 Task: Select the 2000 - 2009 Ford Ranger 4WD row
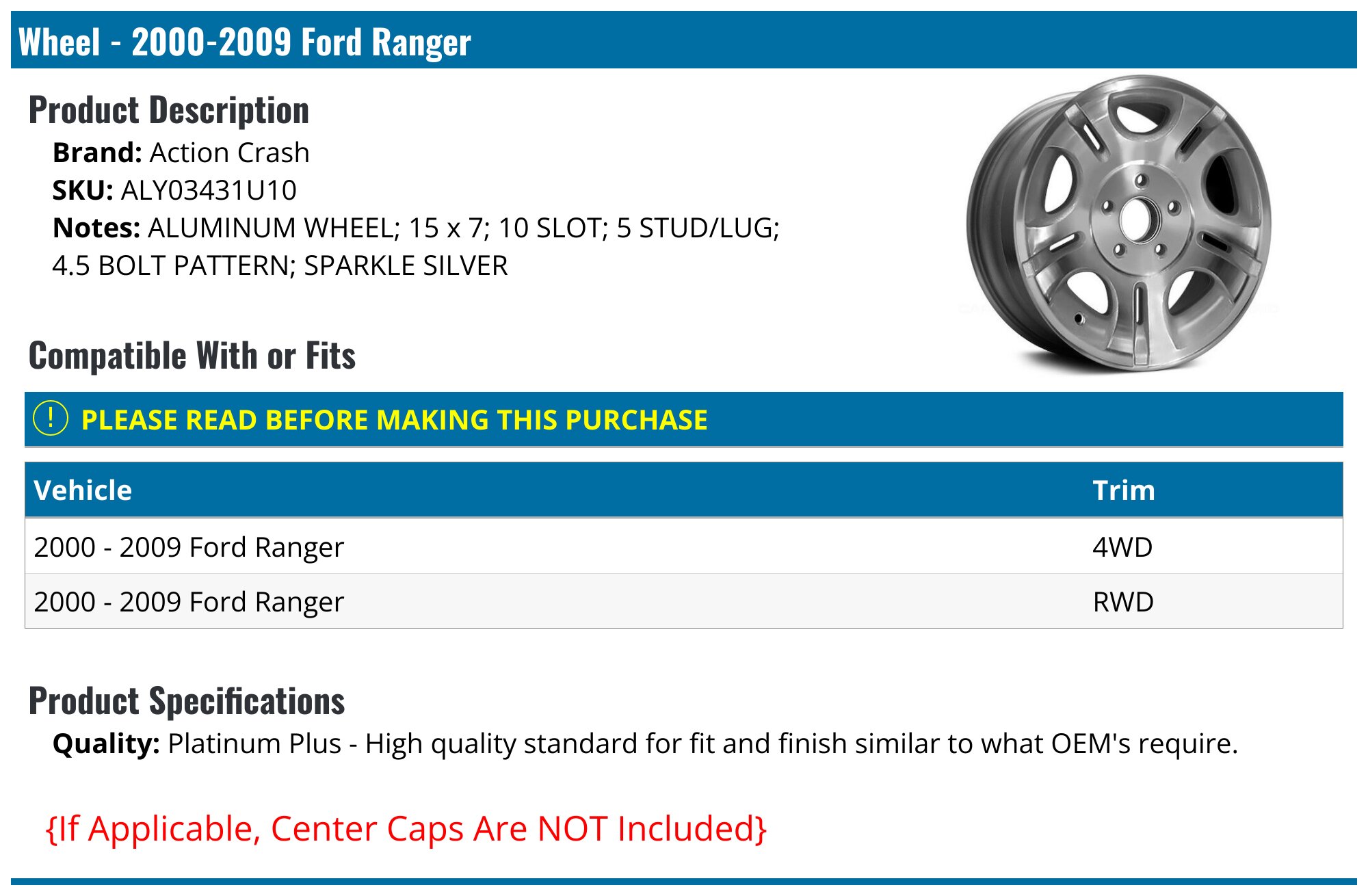pyautogui.click(x=189, y=547)
